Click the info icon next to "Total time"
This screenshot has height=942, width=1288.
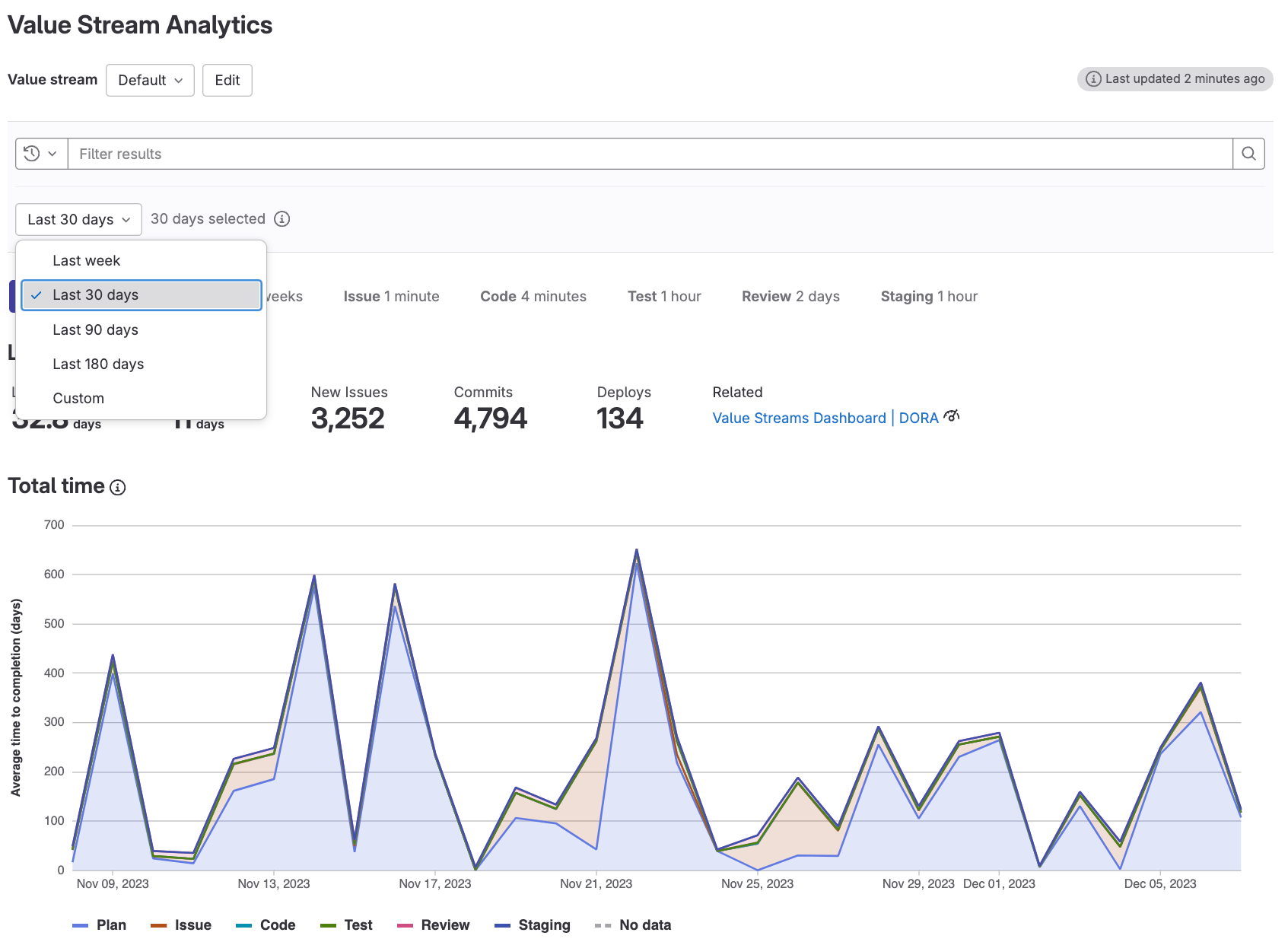119,487
